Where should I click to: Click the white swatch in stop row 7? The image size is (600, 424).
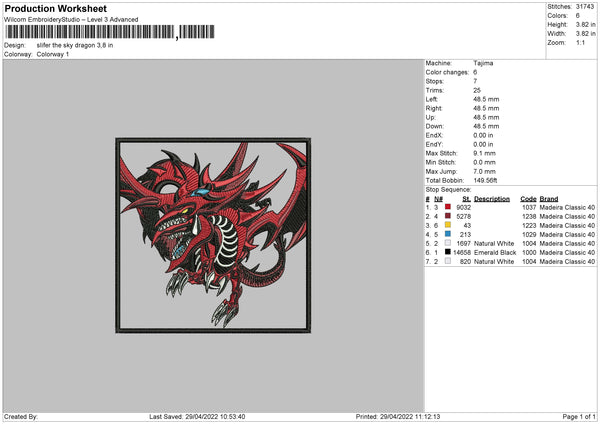point(448,261)
